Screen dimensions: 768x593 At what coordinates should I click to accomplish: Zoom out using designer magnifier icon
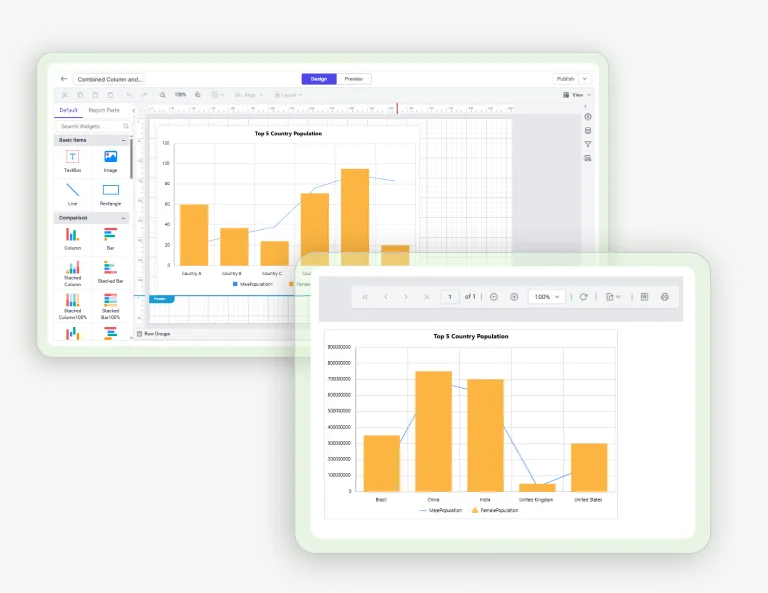point(163,95)
